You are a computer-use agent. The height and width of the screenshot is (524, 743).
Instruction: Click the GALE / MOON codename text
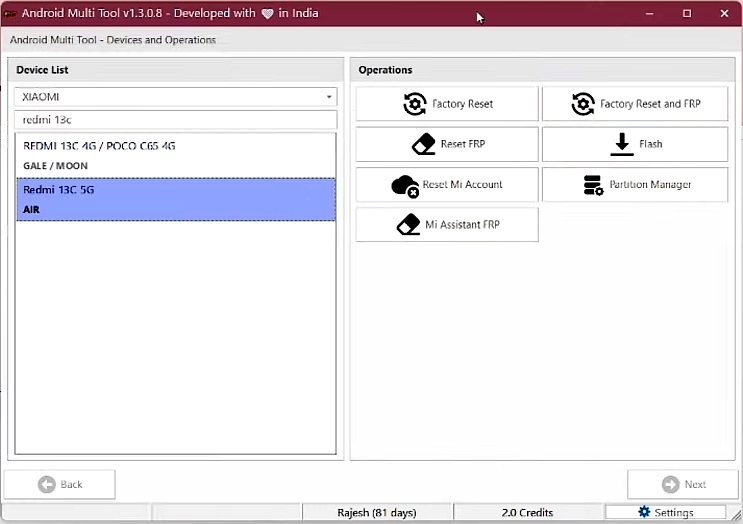55,166
